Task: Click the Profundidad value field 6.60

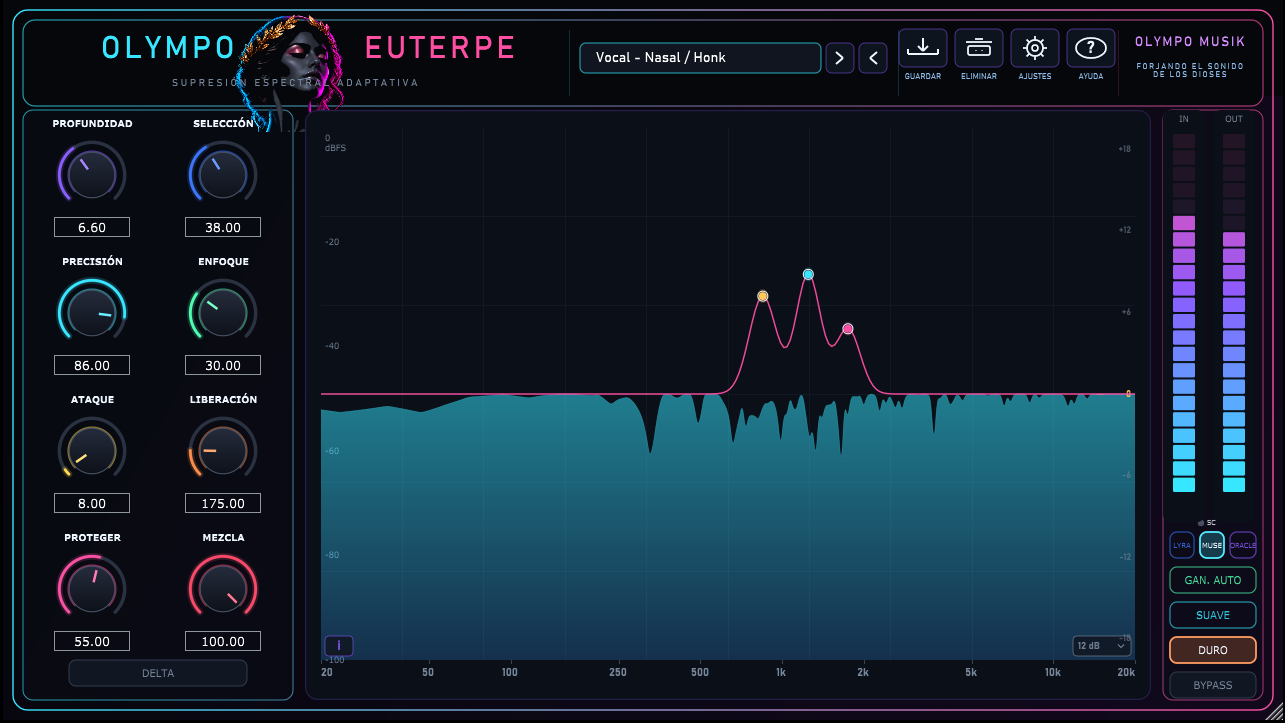Action: click(92, 227)
